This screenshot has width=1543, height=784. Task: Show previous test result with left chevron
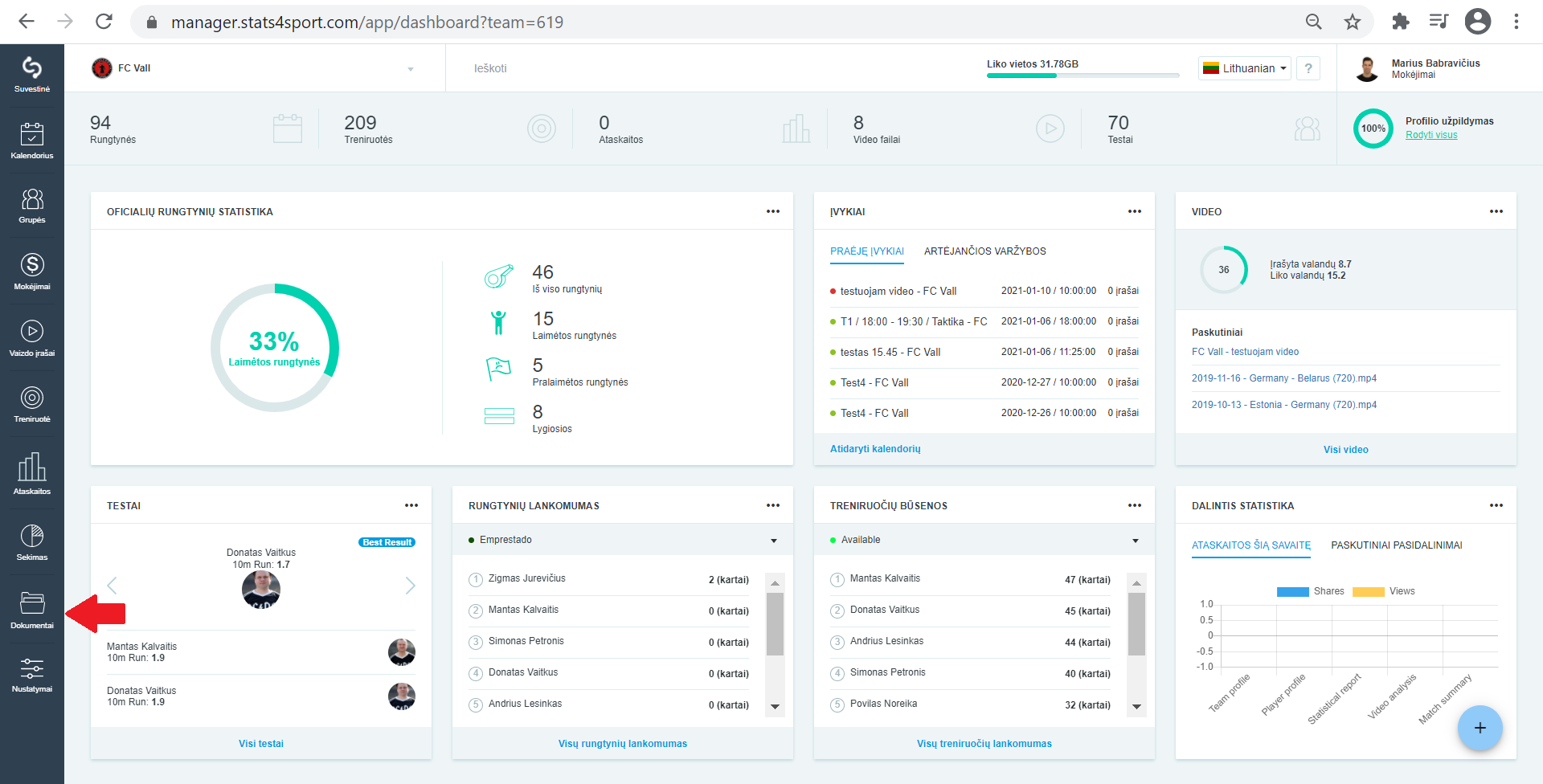point(113,586)
